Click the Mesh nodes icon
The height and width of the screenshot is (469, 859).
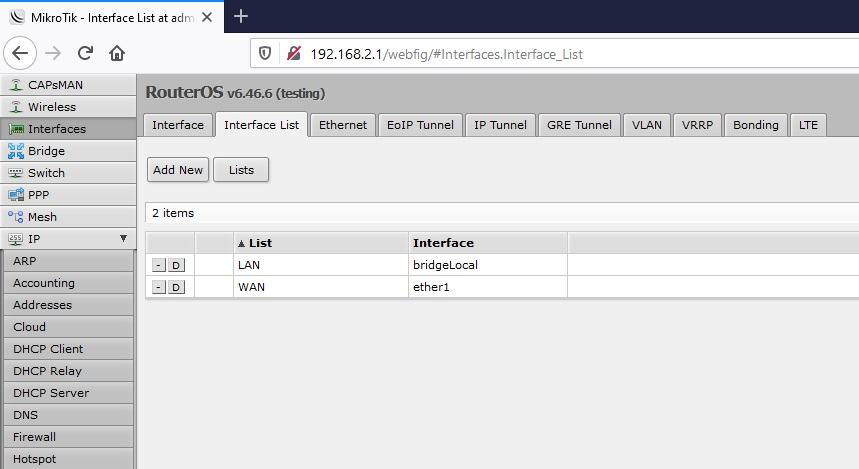[x=16, y=217]
